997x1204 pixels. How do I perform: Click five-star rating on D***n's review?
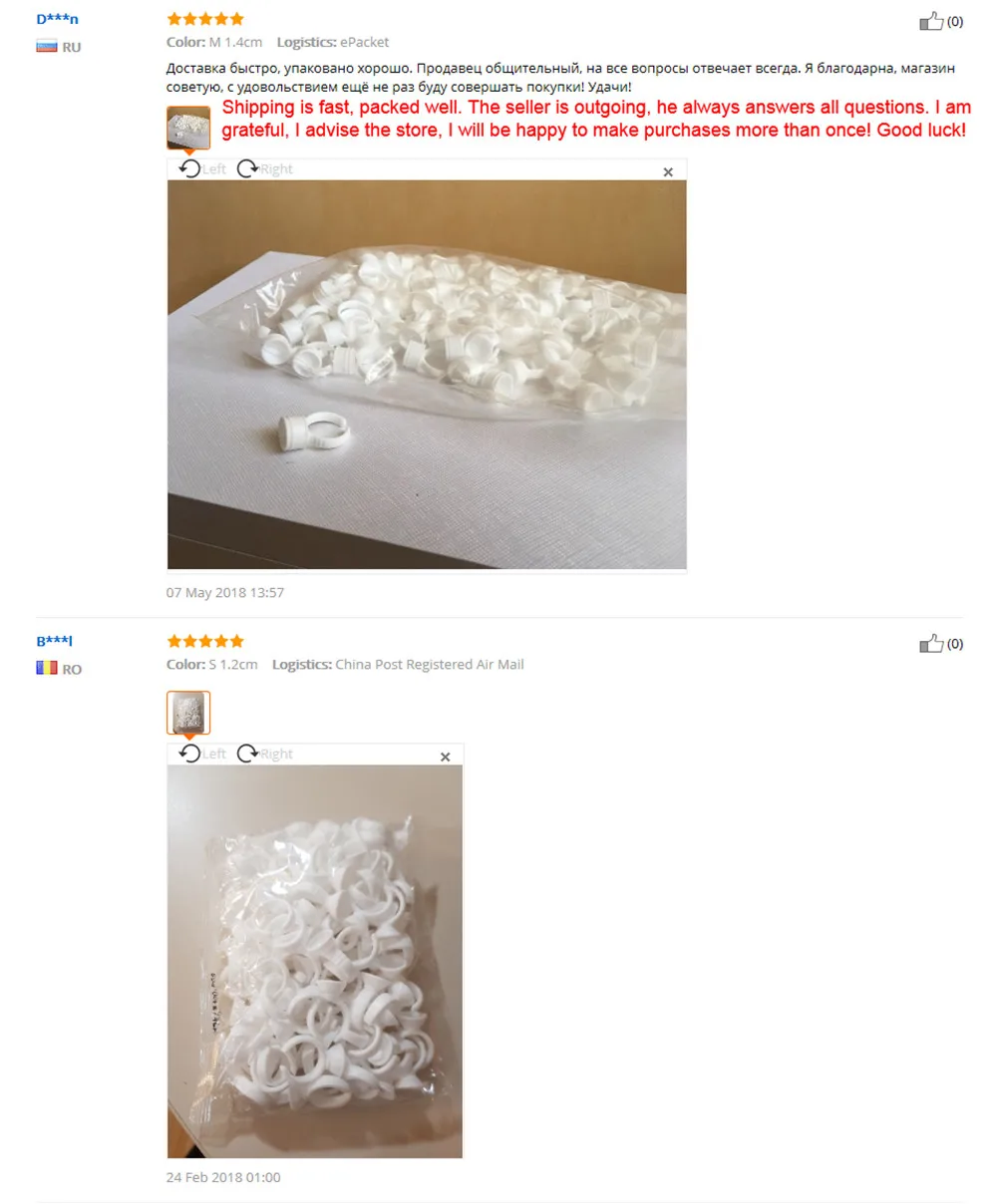click(205, 19)
